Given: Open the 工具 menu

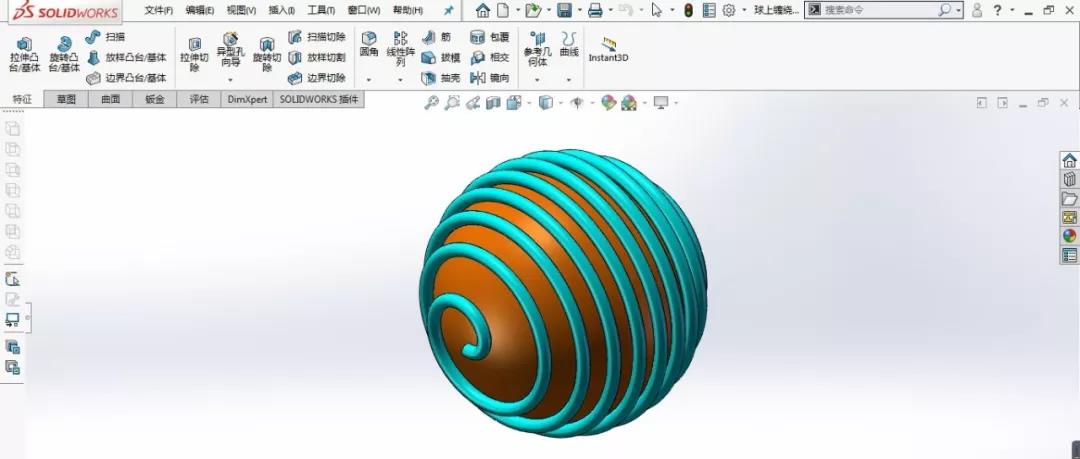Looking at the screenshot, I should [x=321, y=10].
